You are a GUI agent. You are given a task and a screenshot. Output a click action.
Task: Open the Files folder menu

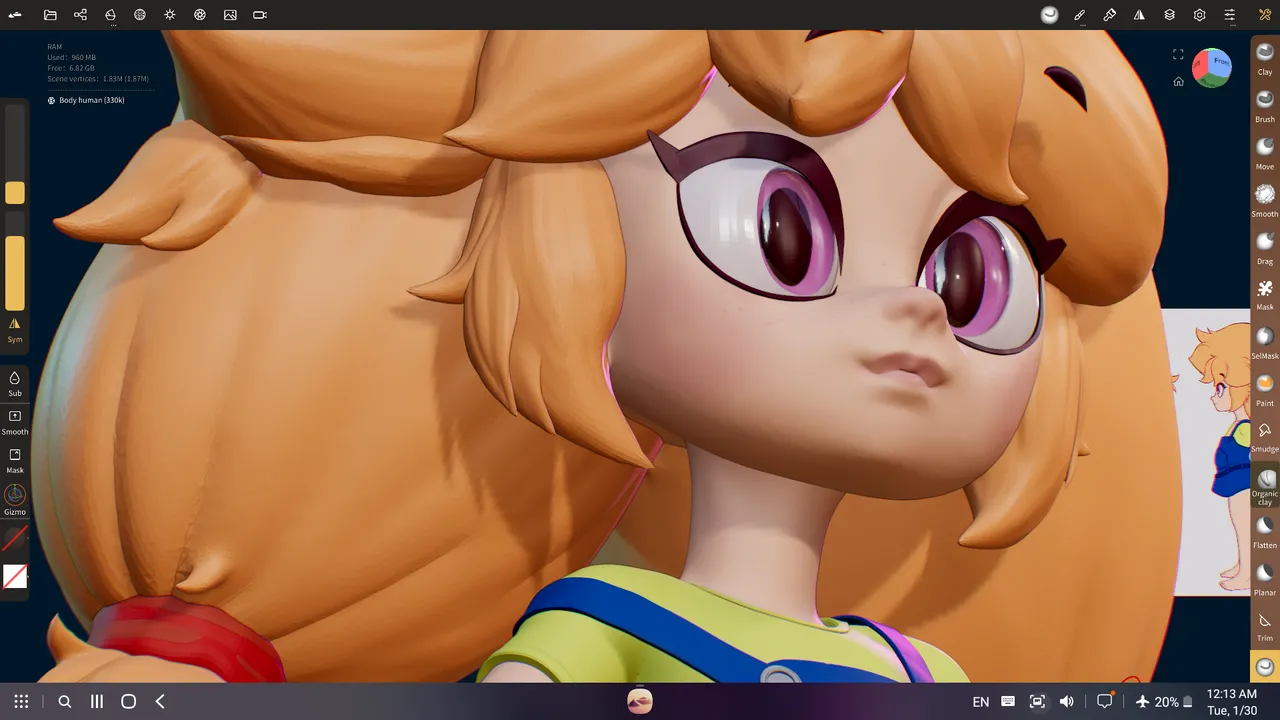tap(50, 15)
